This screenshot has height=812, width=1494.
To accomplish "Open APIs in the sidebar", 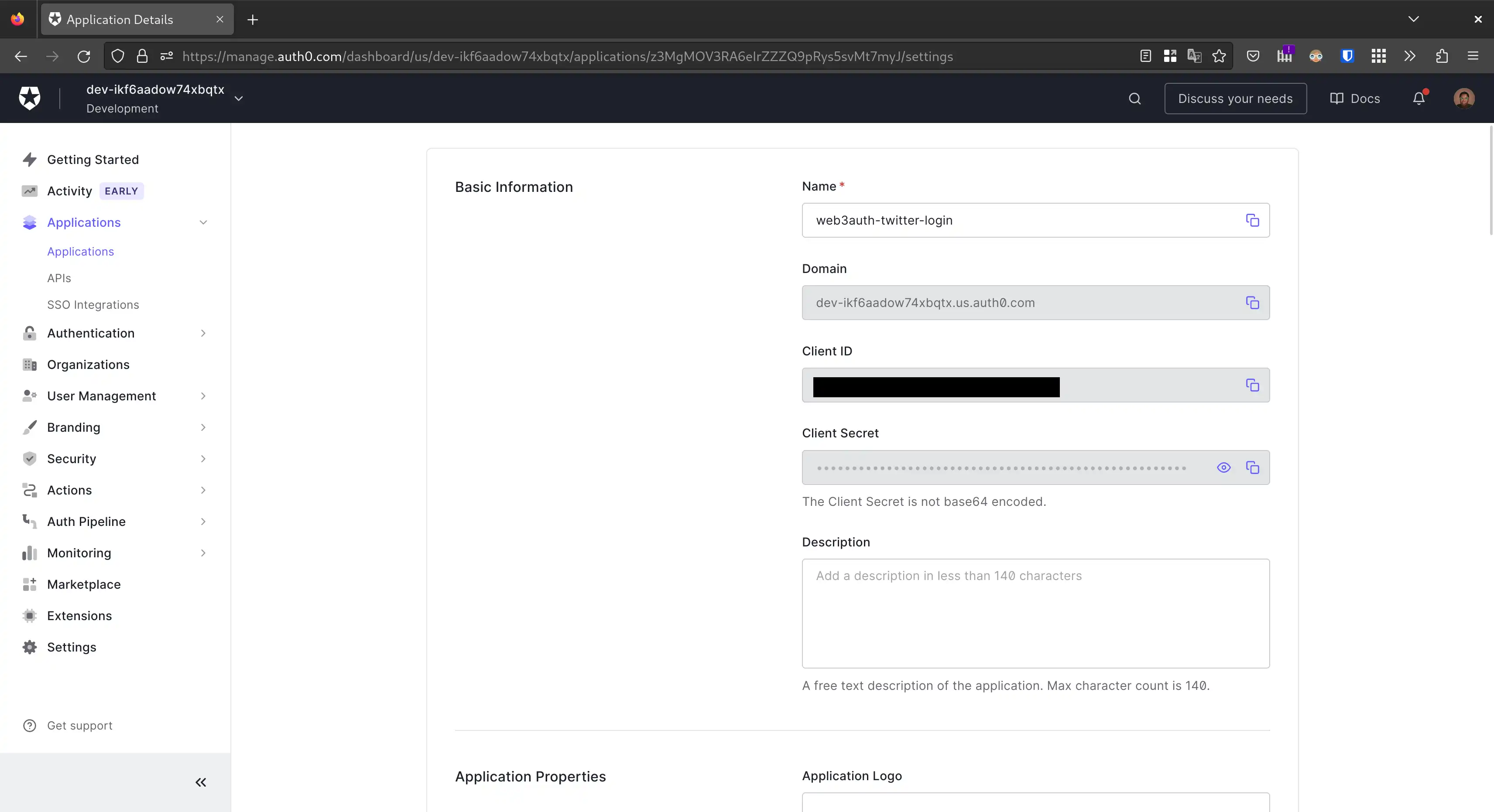I will coord(59,278).
